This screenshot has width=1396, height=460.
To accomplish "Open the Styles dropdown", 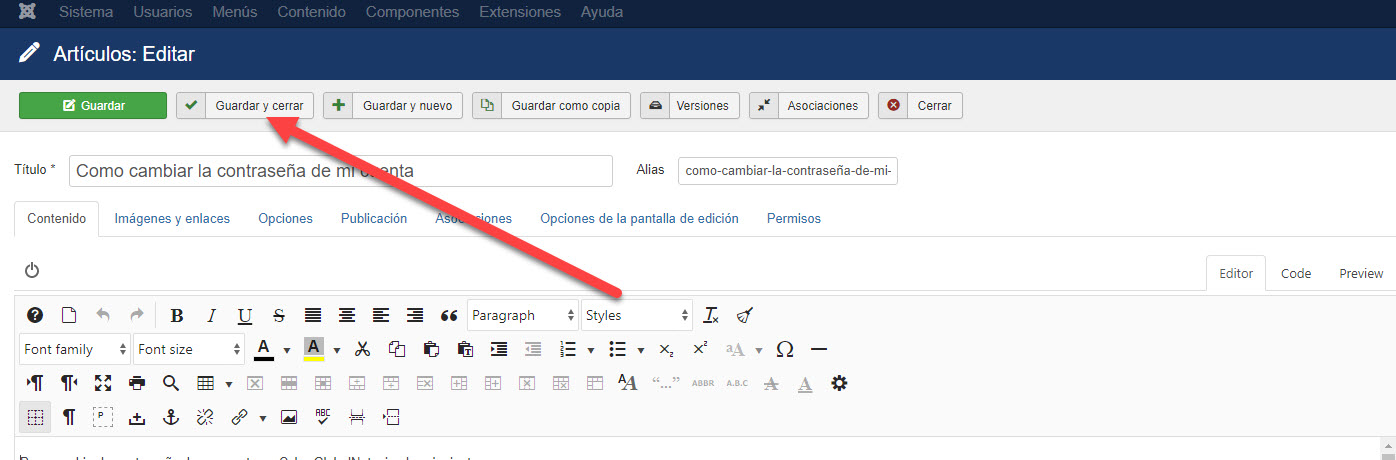I will 637,315.
